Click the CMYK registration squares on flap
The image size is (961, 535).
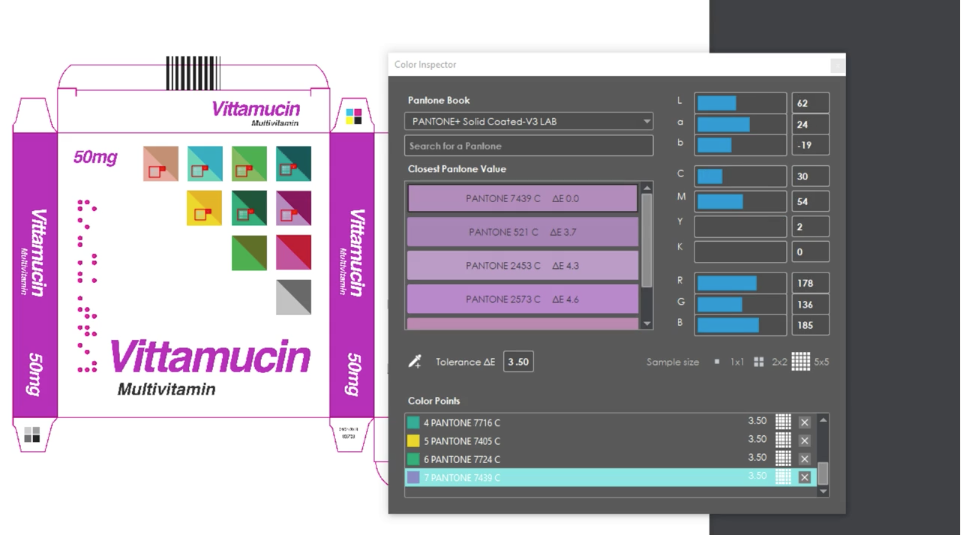[x=354, y=116]
